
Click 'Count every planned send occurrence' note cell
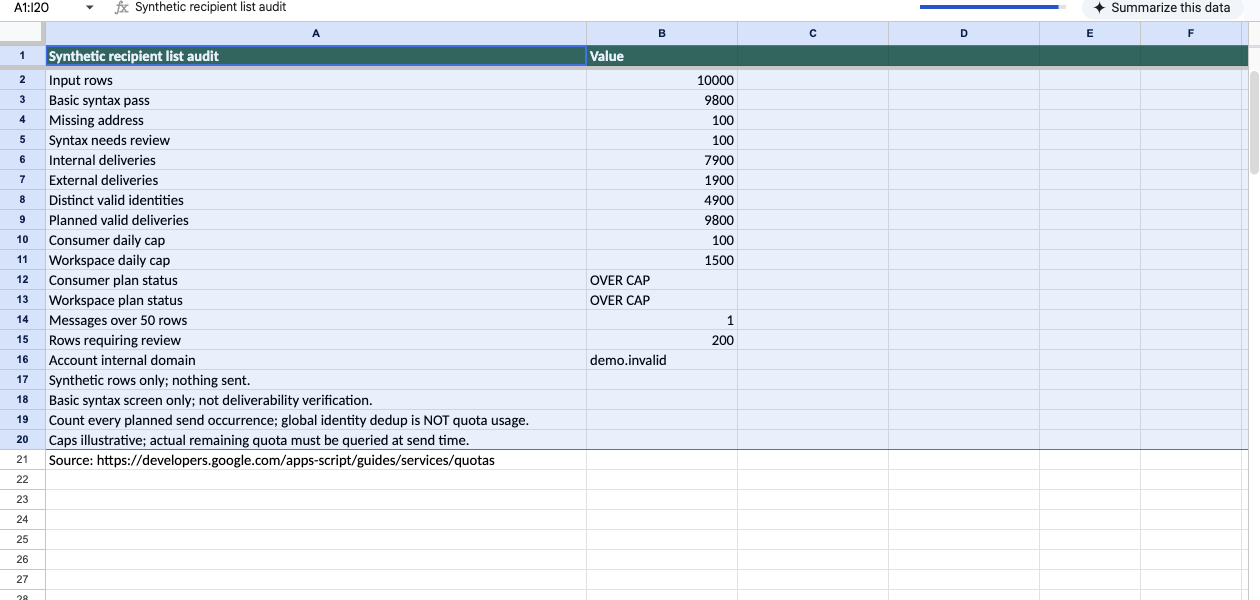(x=316, y=420)
